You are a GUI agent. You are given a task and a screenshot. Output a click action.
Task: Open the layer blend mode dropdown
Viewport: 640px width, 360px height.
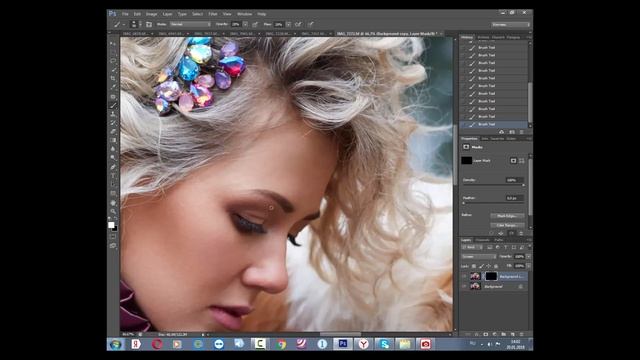(479, 257)
